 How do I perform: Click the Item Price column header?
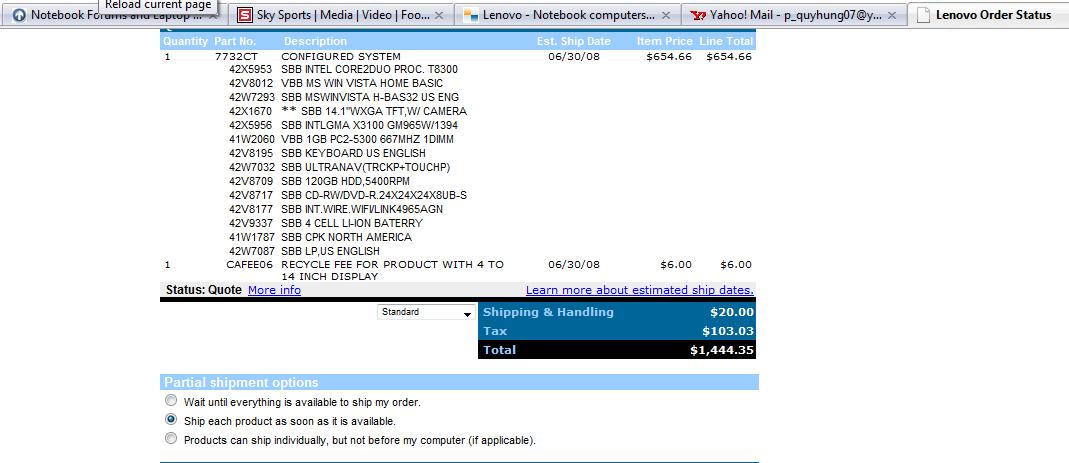pyautogui.click(x=665, y=41)
